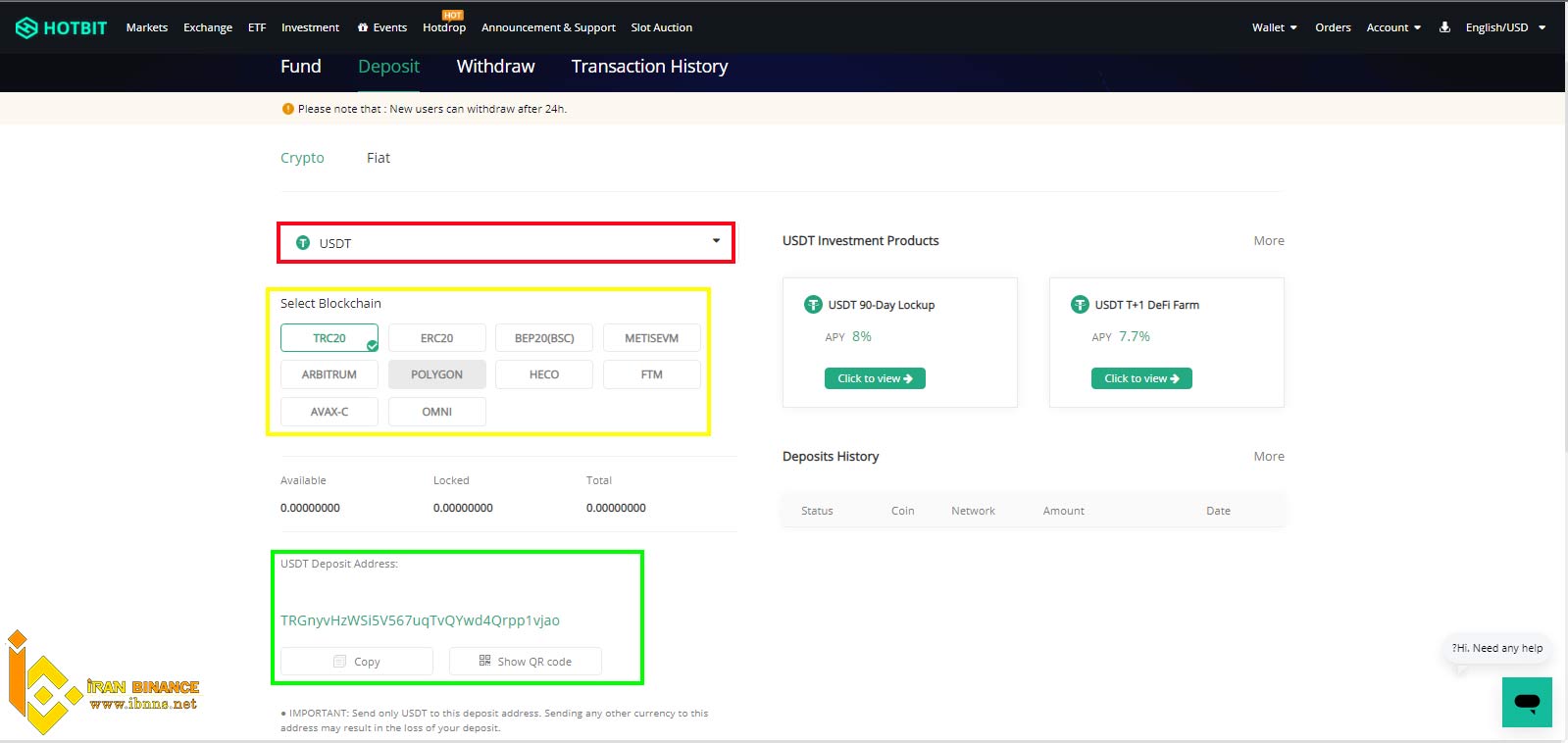Open Announcement & Support menu
This screenshot has height=743, width=1568.
[x=548, y=27]
